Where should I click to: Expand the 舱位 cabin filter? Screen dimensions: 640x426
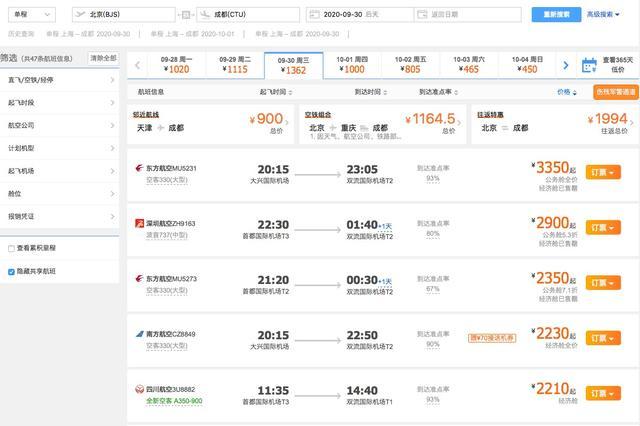pyautogui.click(x=60, y=194)
